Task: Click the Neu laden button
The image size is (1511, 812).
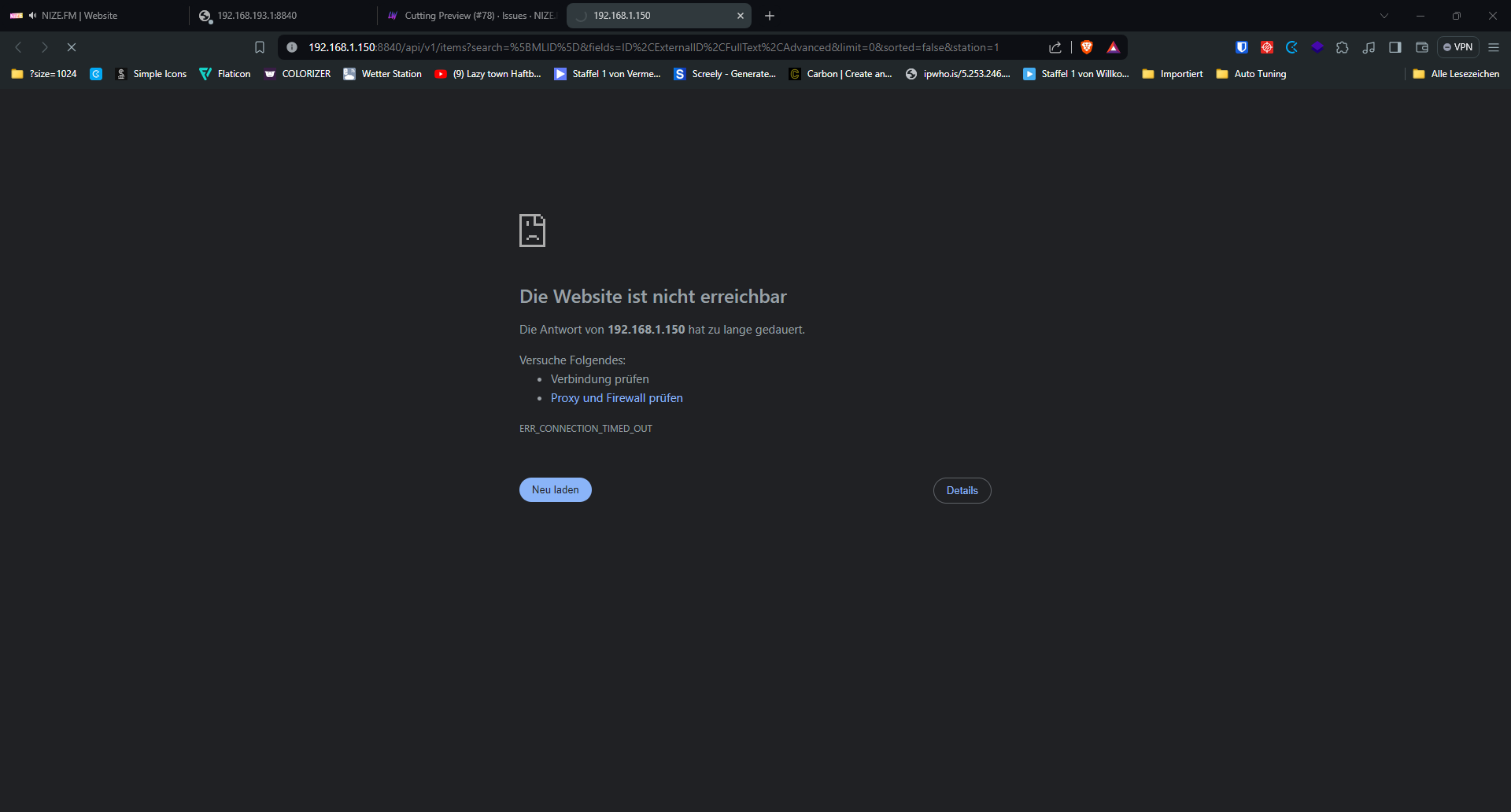Action: (x=555, y=489)
